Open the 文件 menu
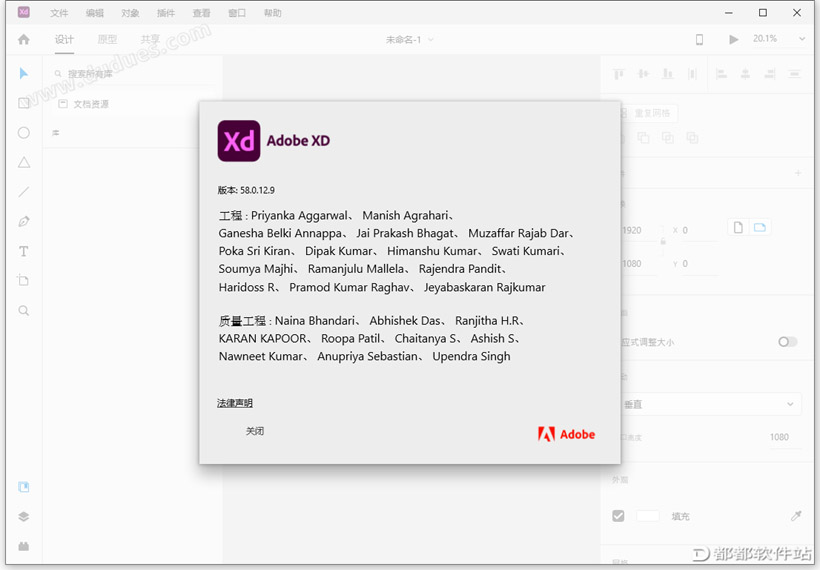The image size is (820, 570). pos(59,13)
